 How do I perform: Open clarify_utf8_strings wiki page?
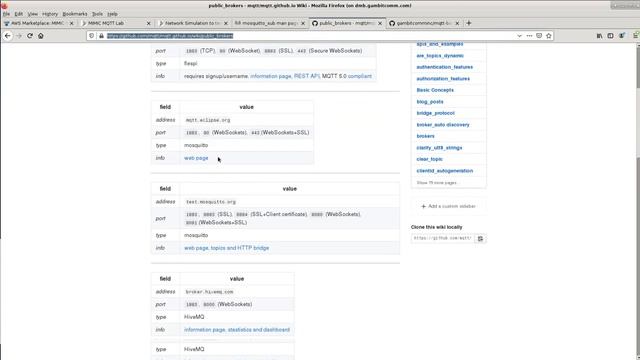pyautogui.click(x=439, y=148)
